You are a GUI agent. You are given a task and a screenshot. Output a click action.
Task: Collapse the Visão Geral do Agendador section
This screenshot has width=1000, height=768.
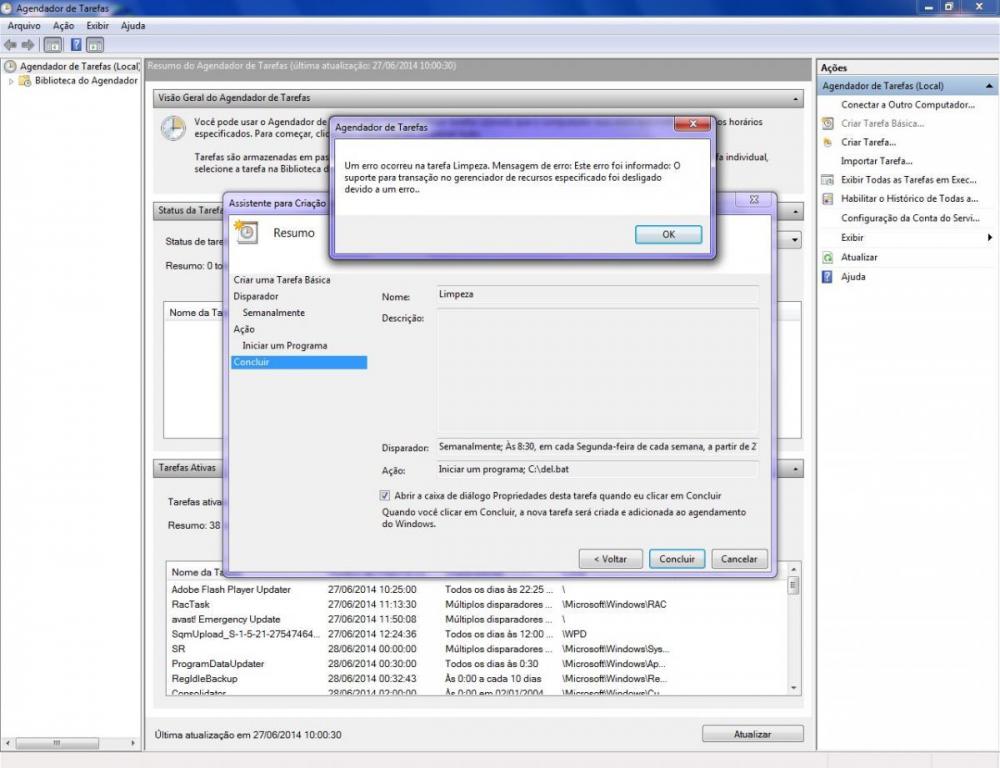(x=796, y=99)
